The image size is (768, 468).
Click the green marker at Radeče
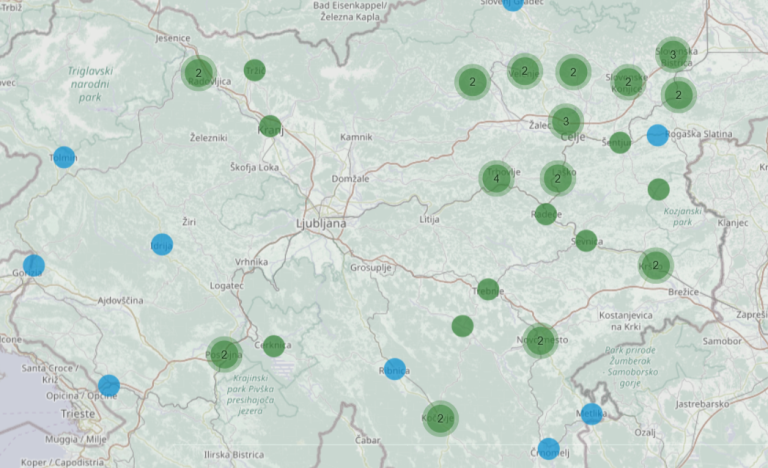click(545, 213)
